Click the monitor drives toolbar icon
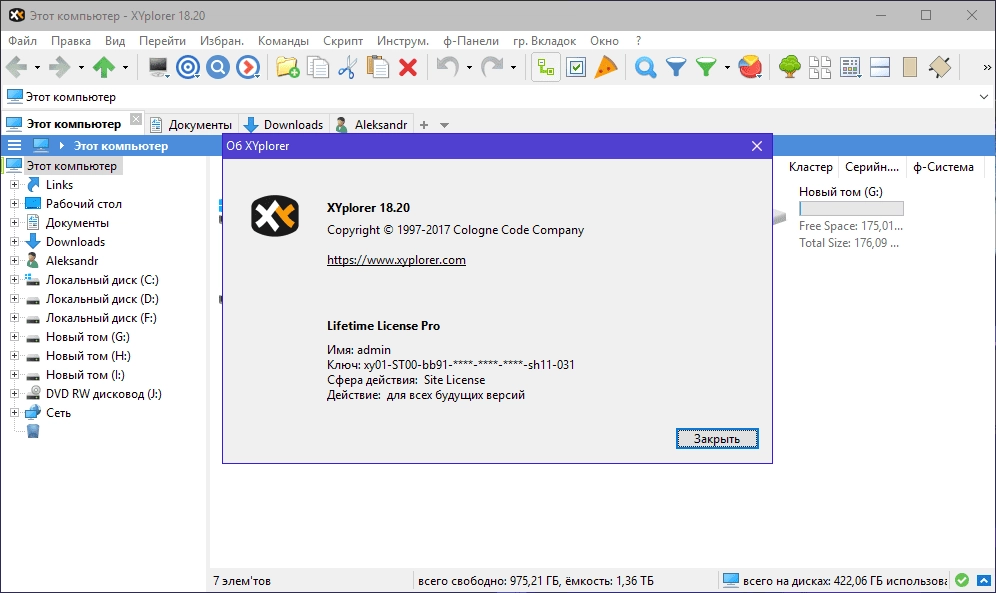The height and width of the screenshot is (593, 996). pos(158,67)
